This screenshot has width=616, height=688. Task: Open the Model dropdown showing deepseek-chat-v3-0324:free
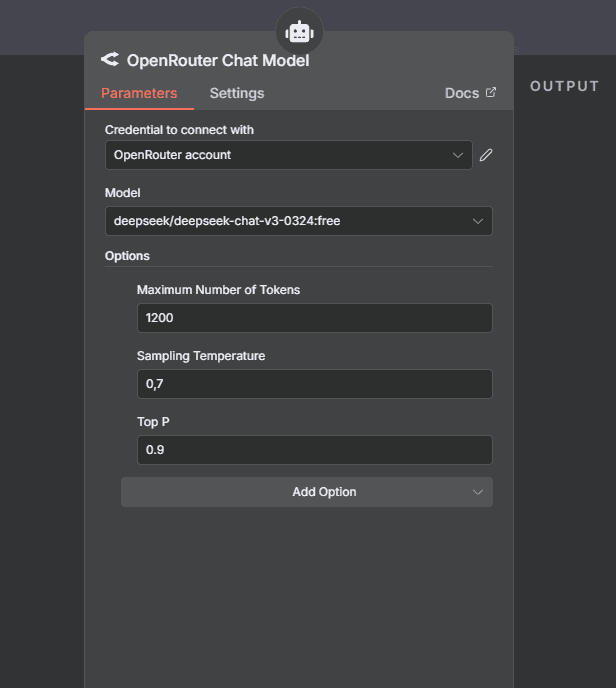(299, 221)
